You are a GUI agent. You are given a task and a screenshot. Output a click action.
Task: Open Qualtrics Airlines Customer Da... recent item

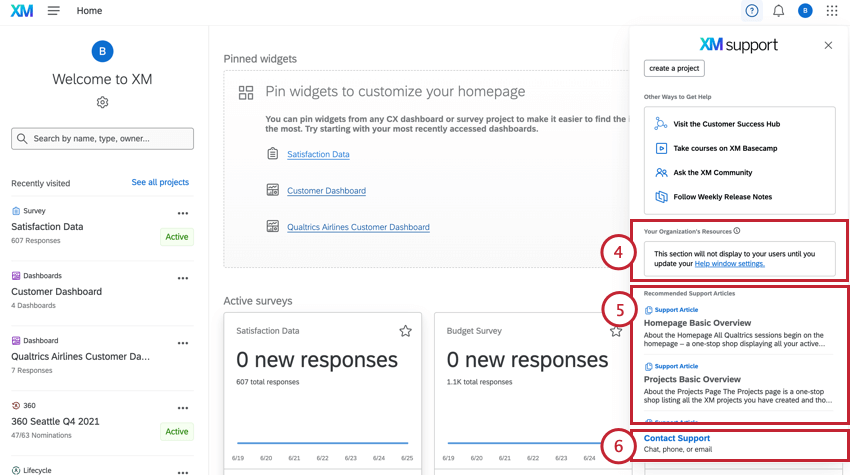(80, 356)
